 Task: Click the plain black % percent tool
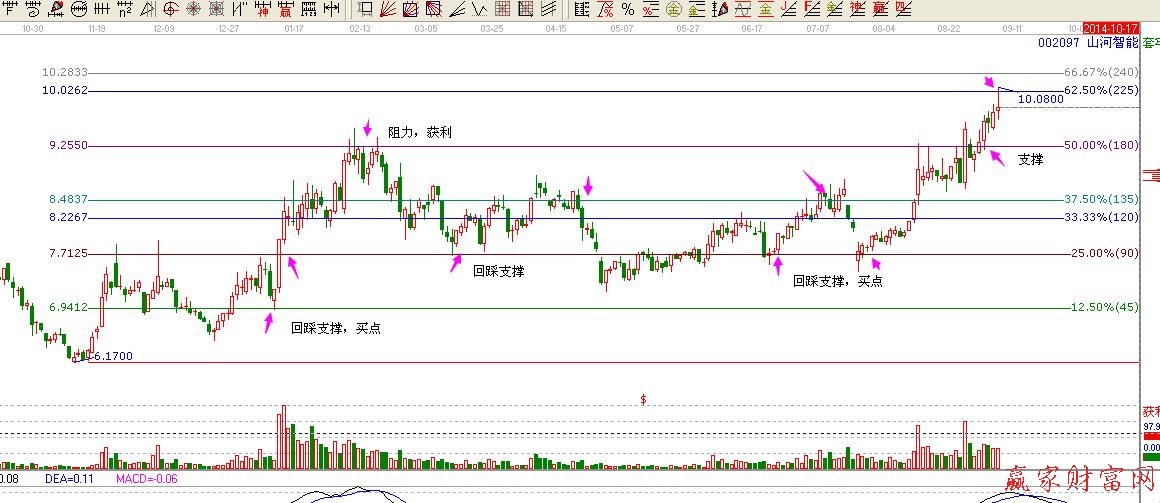pos(627,10)
